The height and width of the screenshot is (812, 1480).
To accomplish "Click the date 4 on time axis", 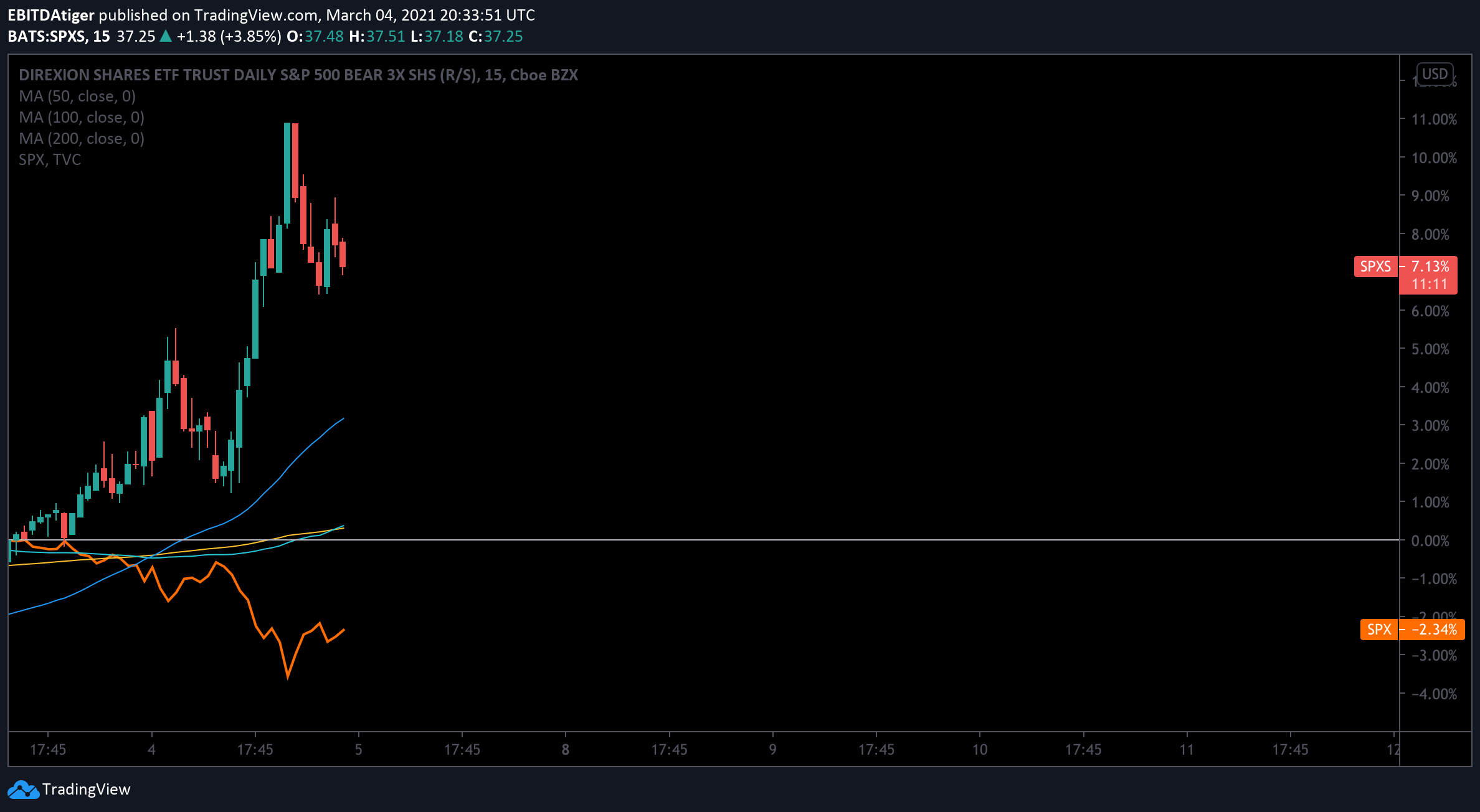I will tap(151, 749).
